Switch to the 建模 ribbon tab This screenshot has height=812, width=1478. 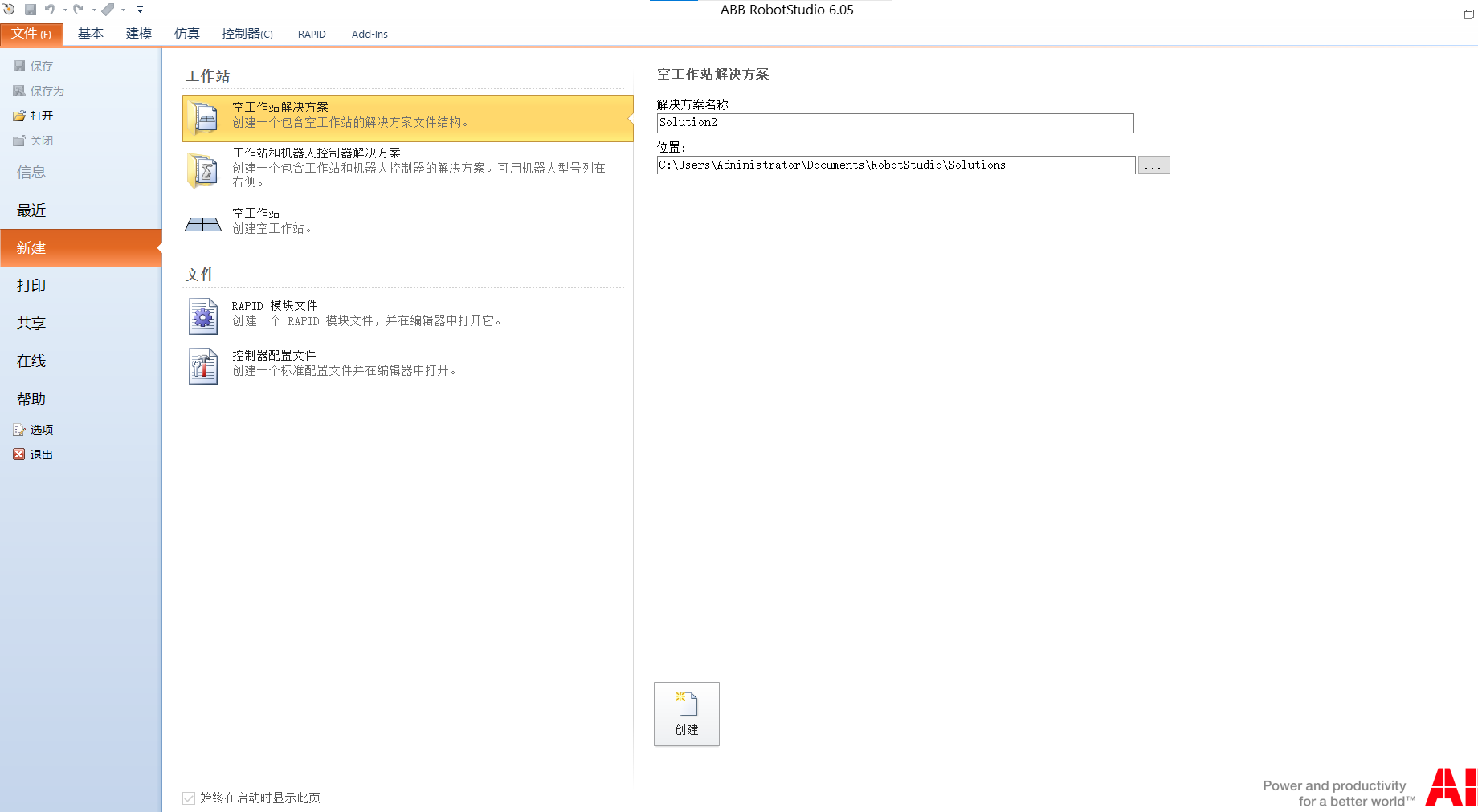click(x=138, y=34)
